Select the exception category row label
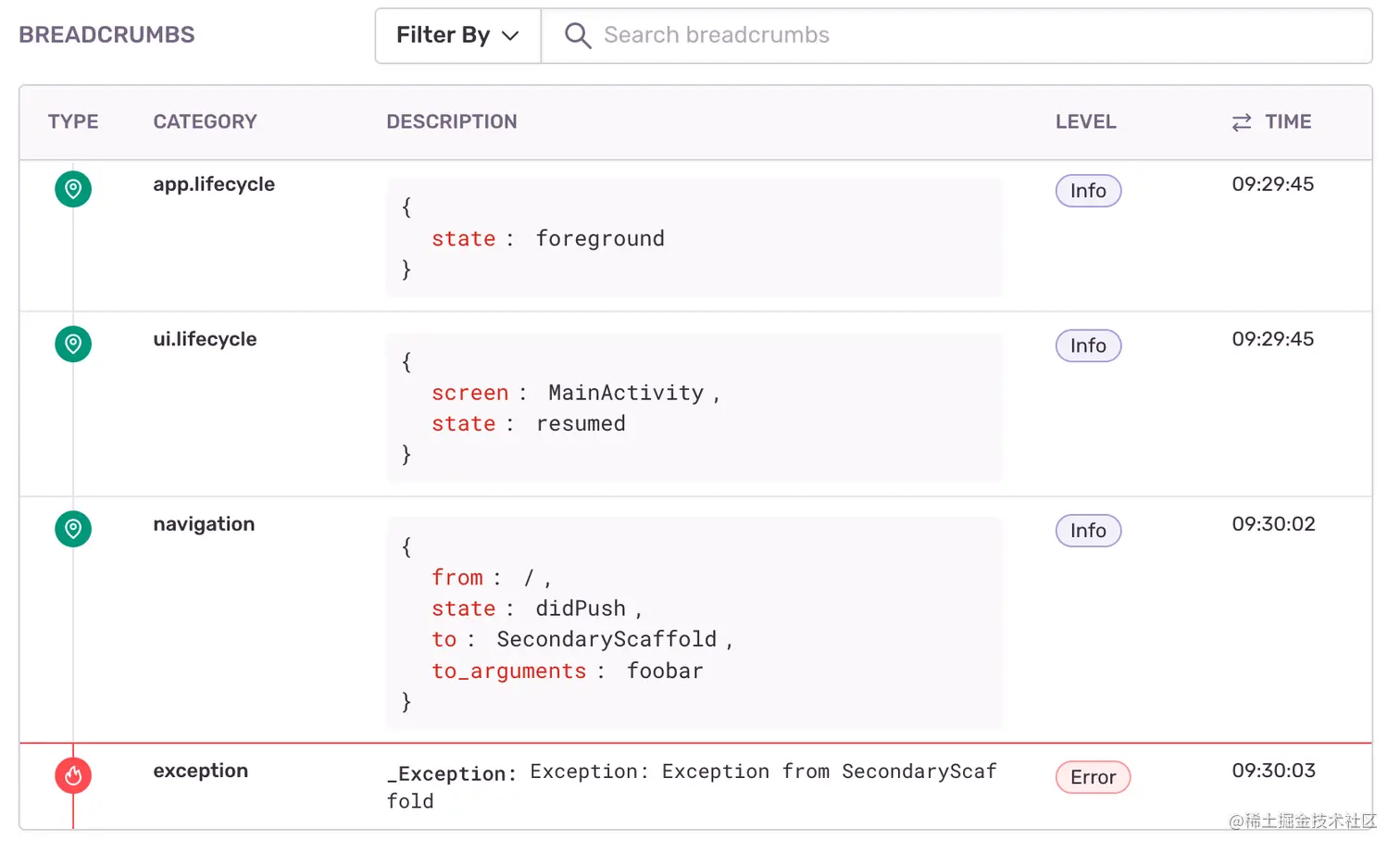Image resolution: width=1400 pixels, height=853 pixels. [x=201, y=771]
